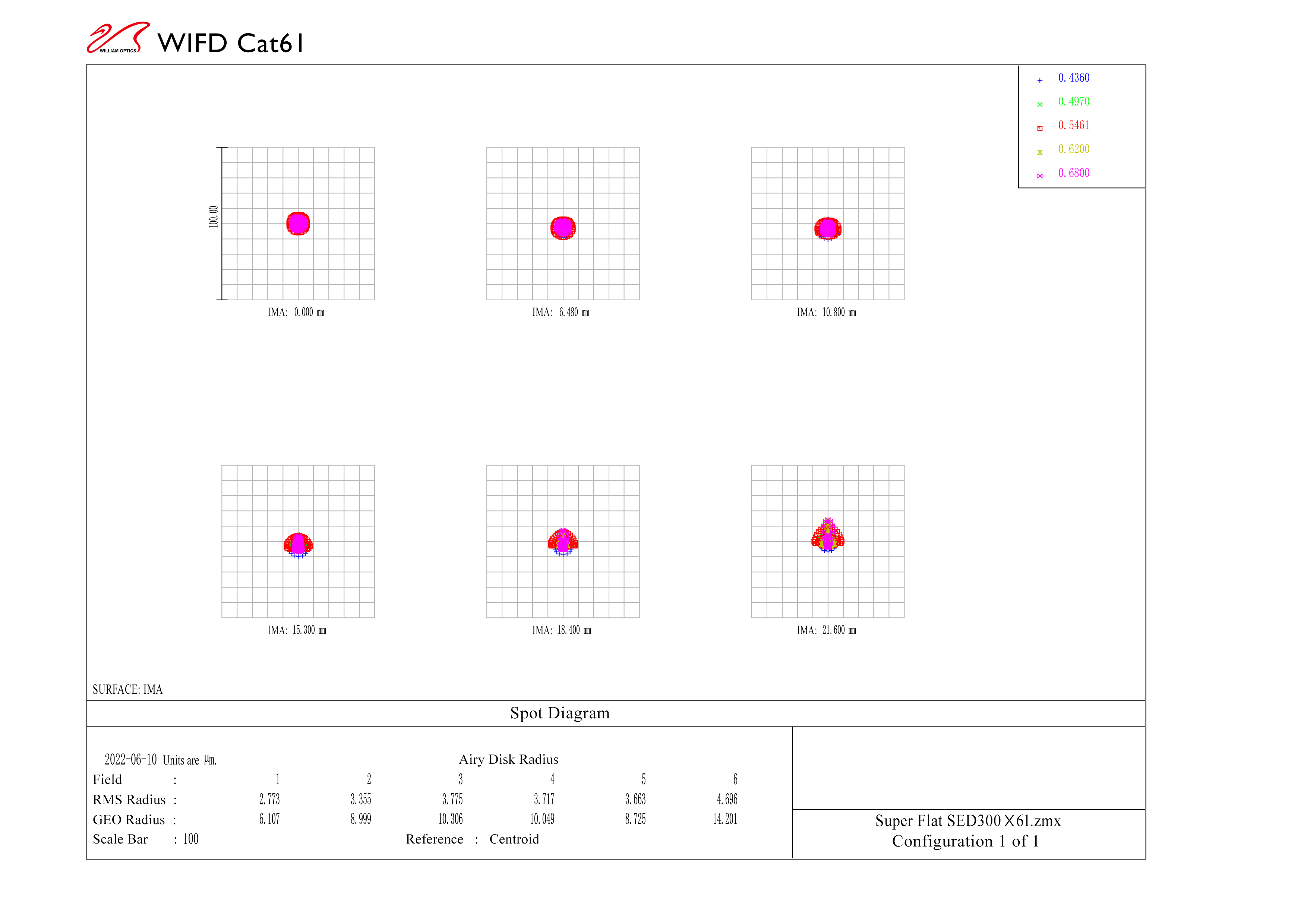Toggle the 0.5461 wavelength legend entry
1307x924 pixels.
coord(1074,125)
